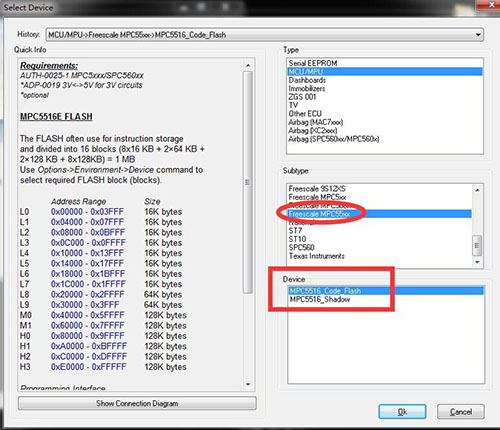Click Subtype list scrollbar thumb
This screenshot has height=430, width=500.
pyautogui.click(x=477, y=246)
